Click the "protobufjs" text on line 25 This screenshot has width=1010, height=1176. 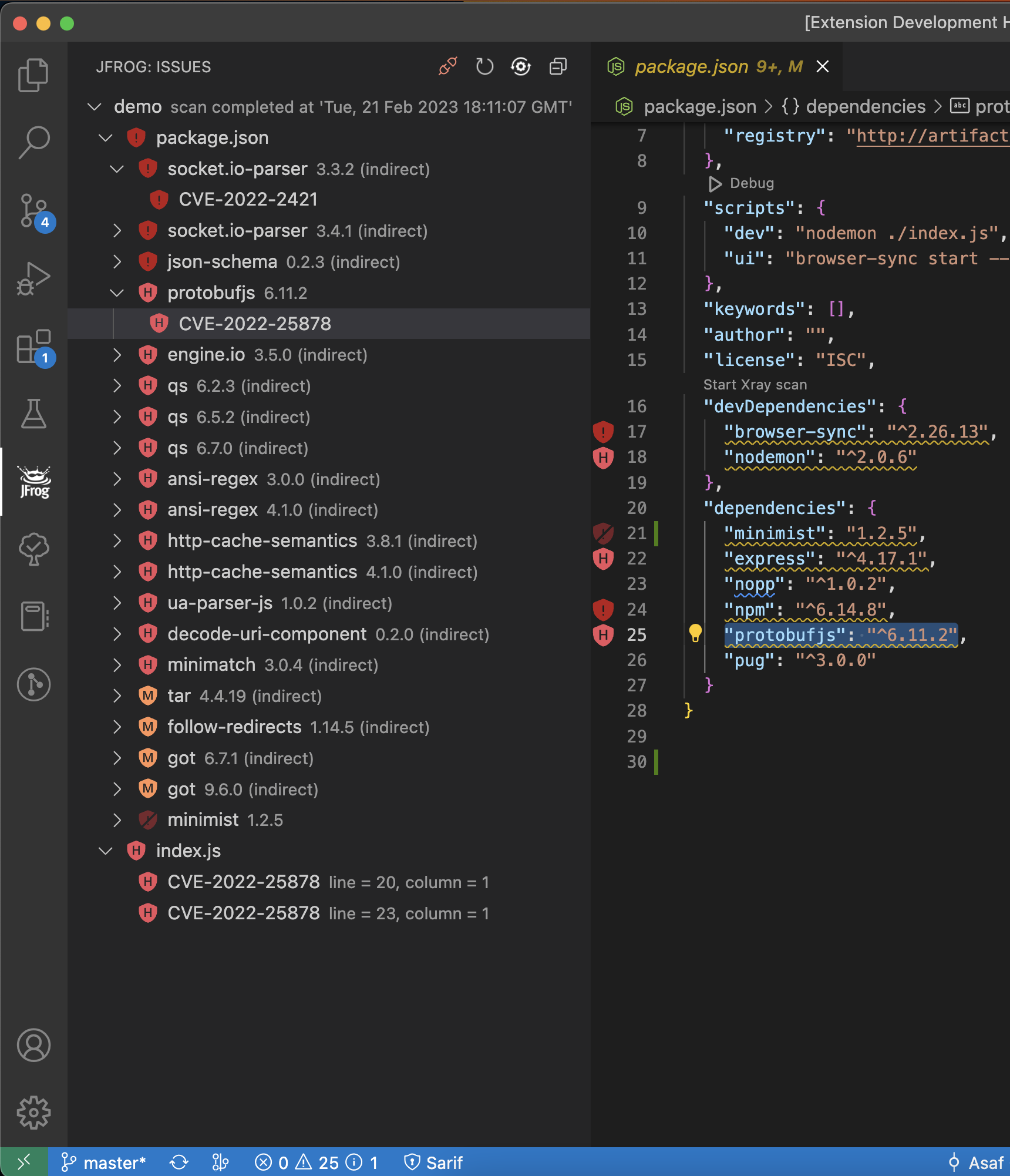tap(785, 635)
